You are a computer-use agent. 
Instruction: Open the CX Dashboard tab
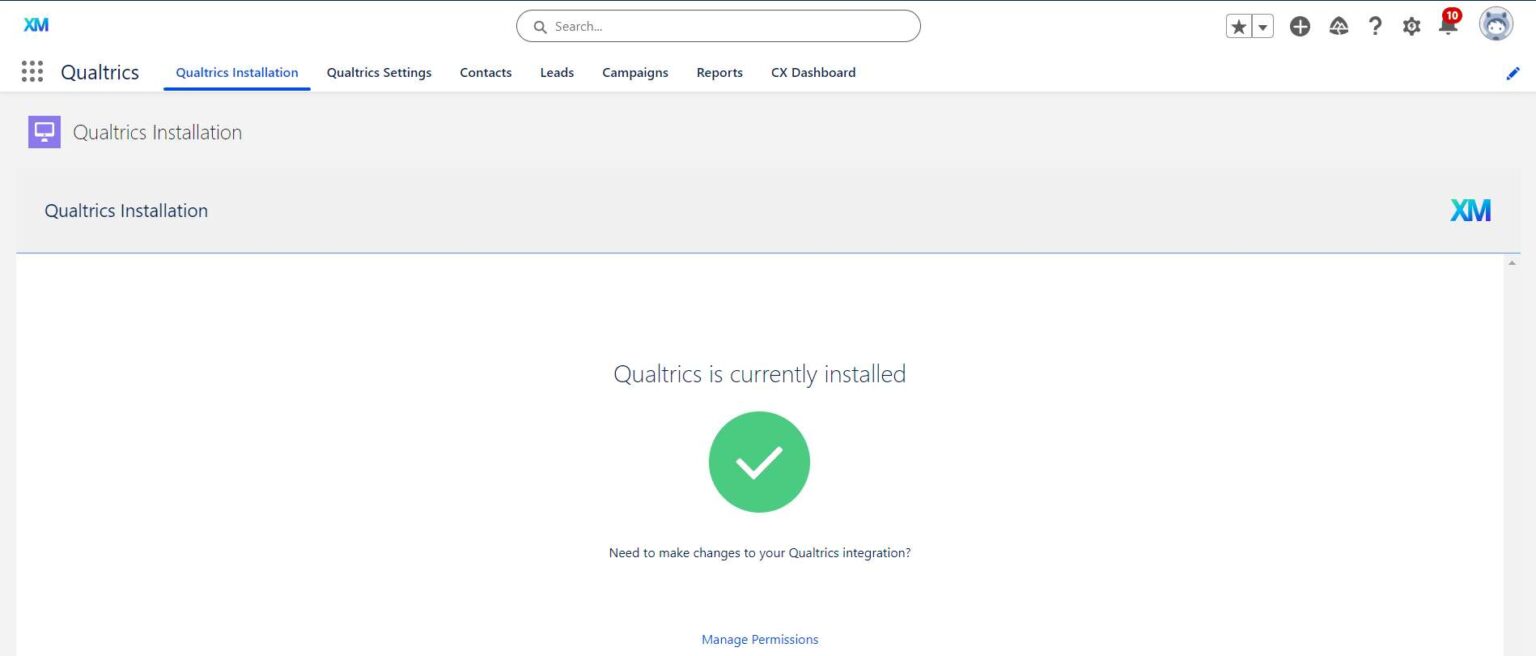[x=812, y=72]
